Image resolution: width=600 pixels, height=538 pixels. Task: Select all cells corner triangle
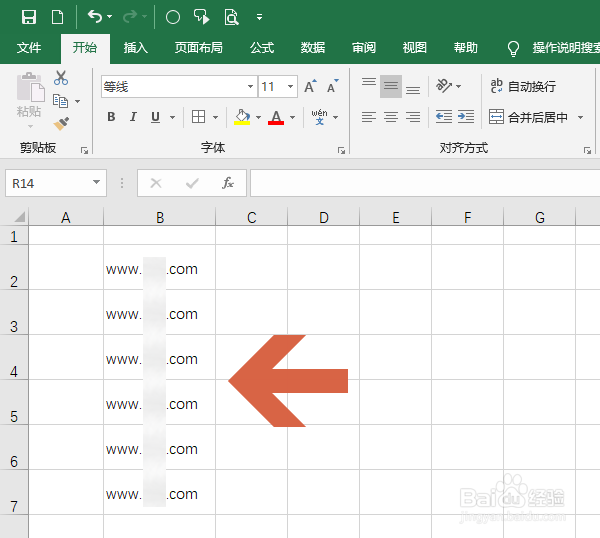click(x=20, y=217)
